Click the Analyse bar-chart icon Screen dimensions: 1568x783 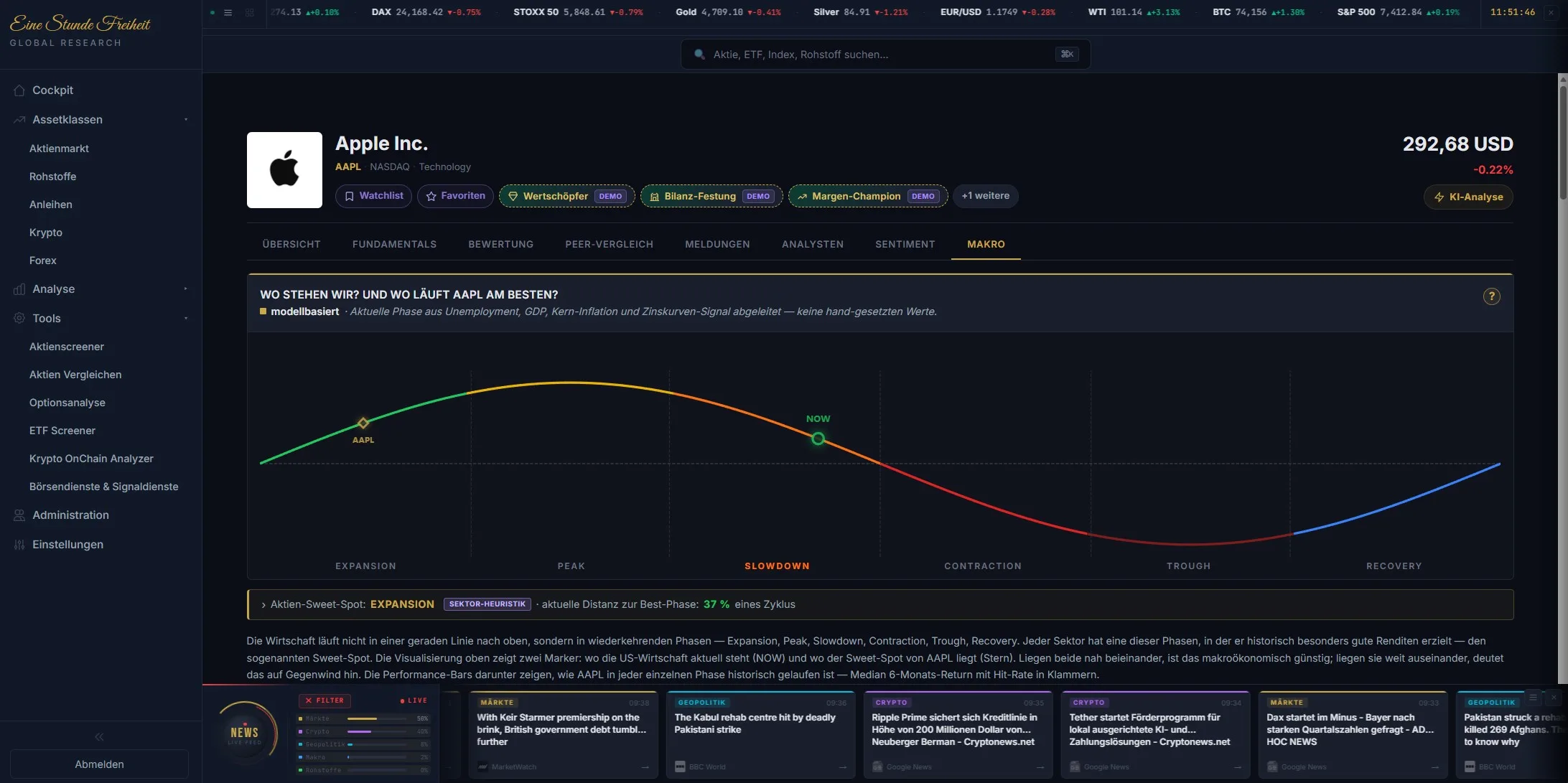click(19, 289)
